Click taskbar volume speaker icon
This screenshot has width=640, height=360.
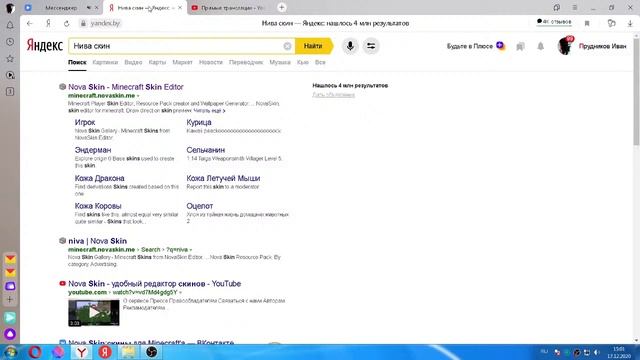pos(597,352)
